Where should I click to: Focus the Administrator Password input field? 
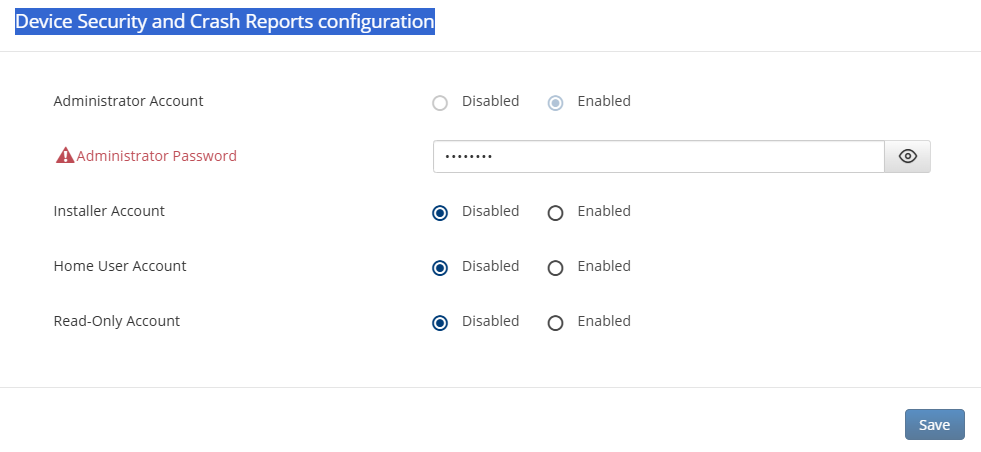[658, 156]
